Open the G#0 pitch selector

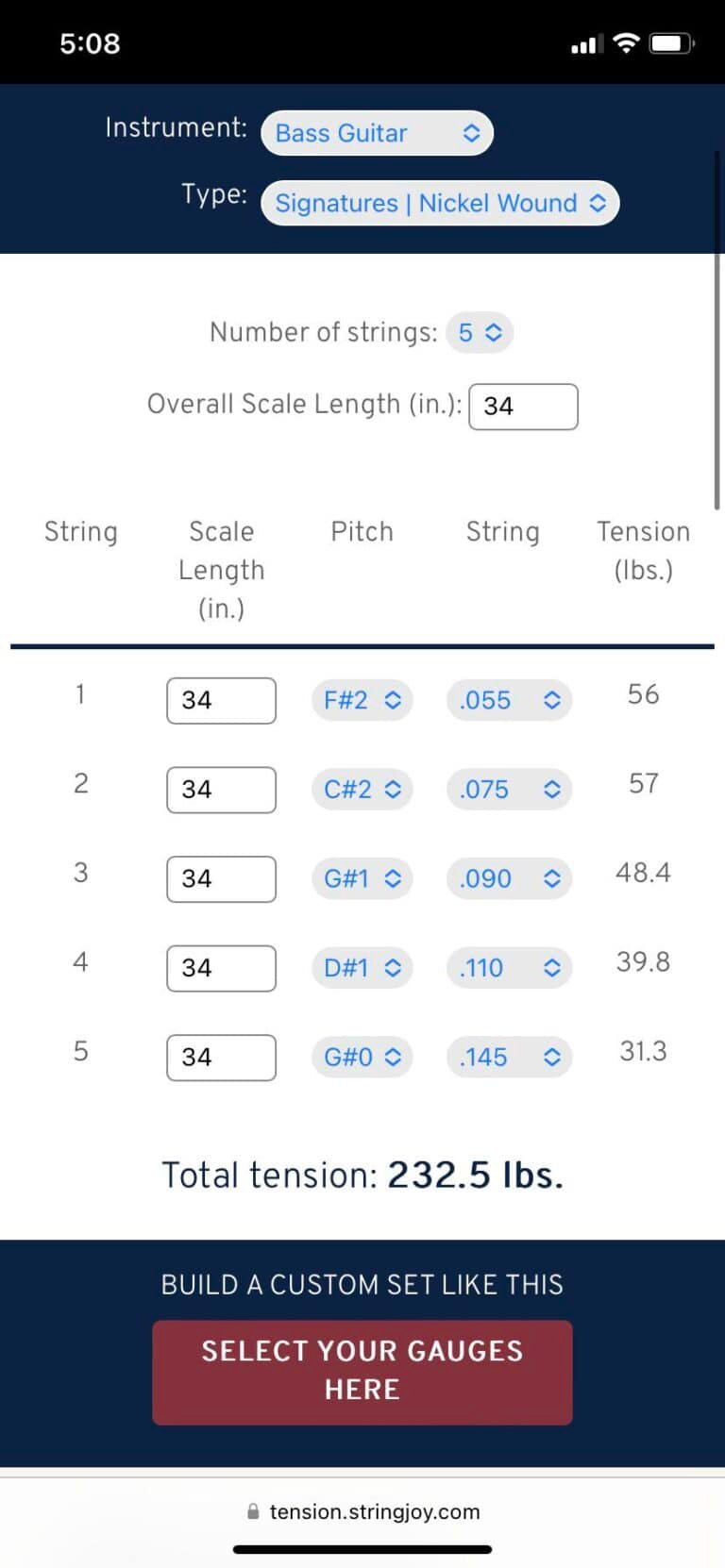[x=362, y=1057]
